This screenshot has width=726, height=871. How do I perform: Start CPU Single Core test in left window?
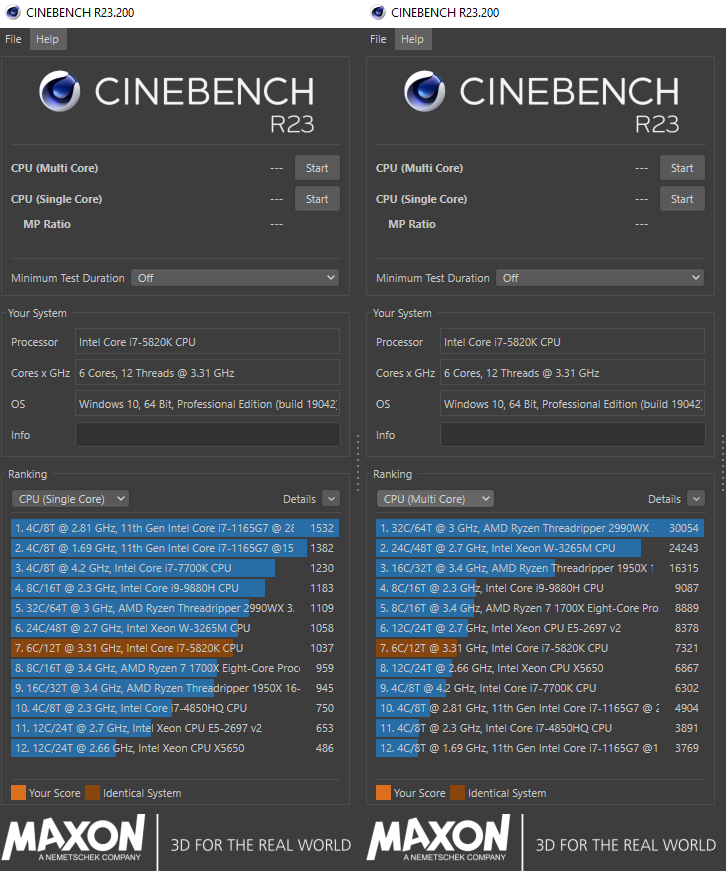tap(317, 199)
